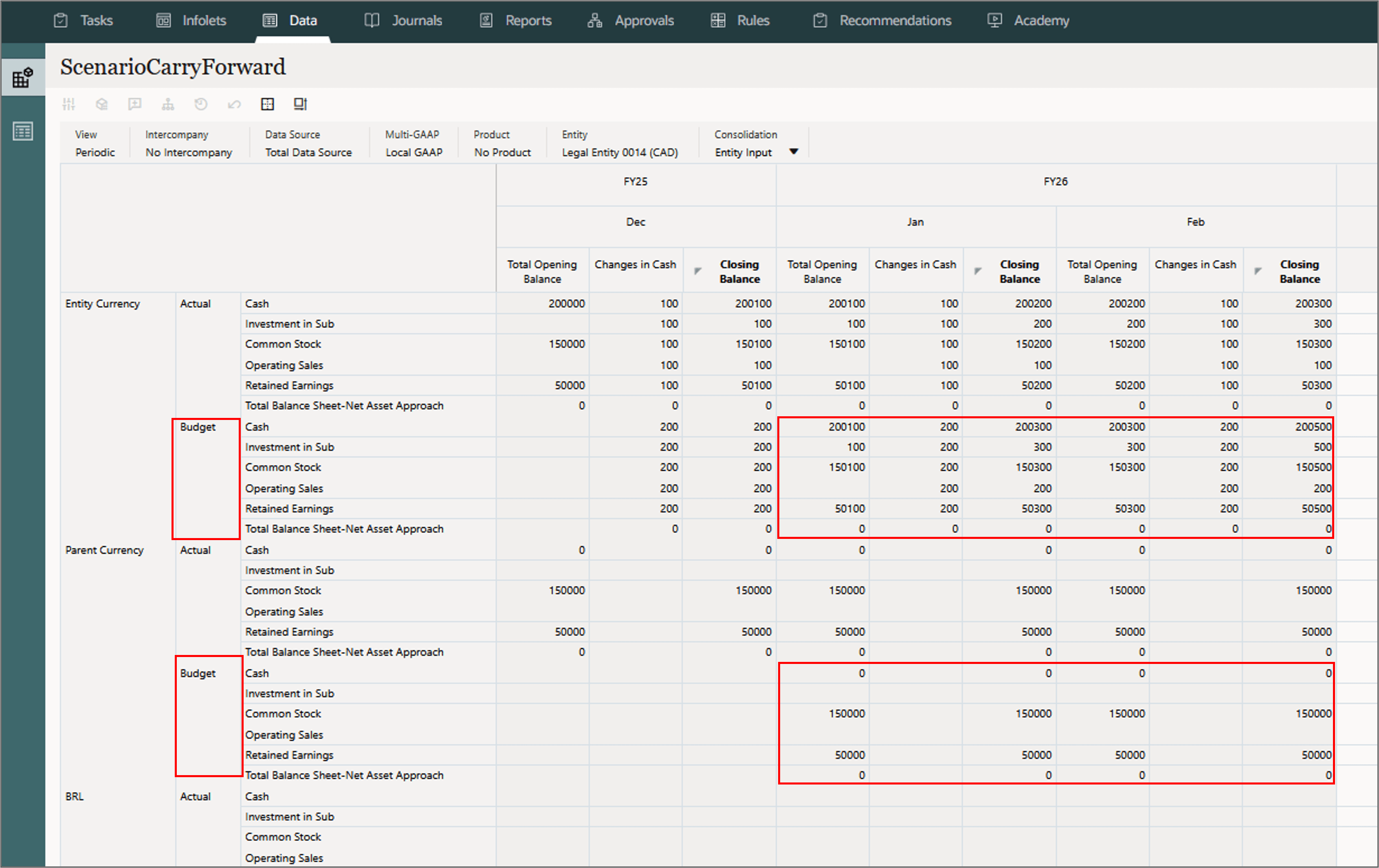Click the history clock toolbar icon
The width and height of the screenshot is (1379, 868).
pos(200,104)
